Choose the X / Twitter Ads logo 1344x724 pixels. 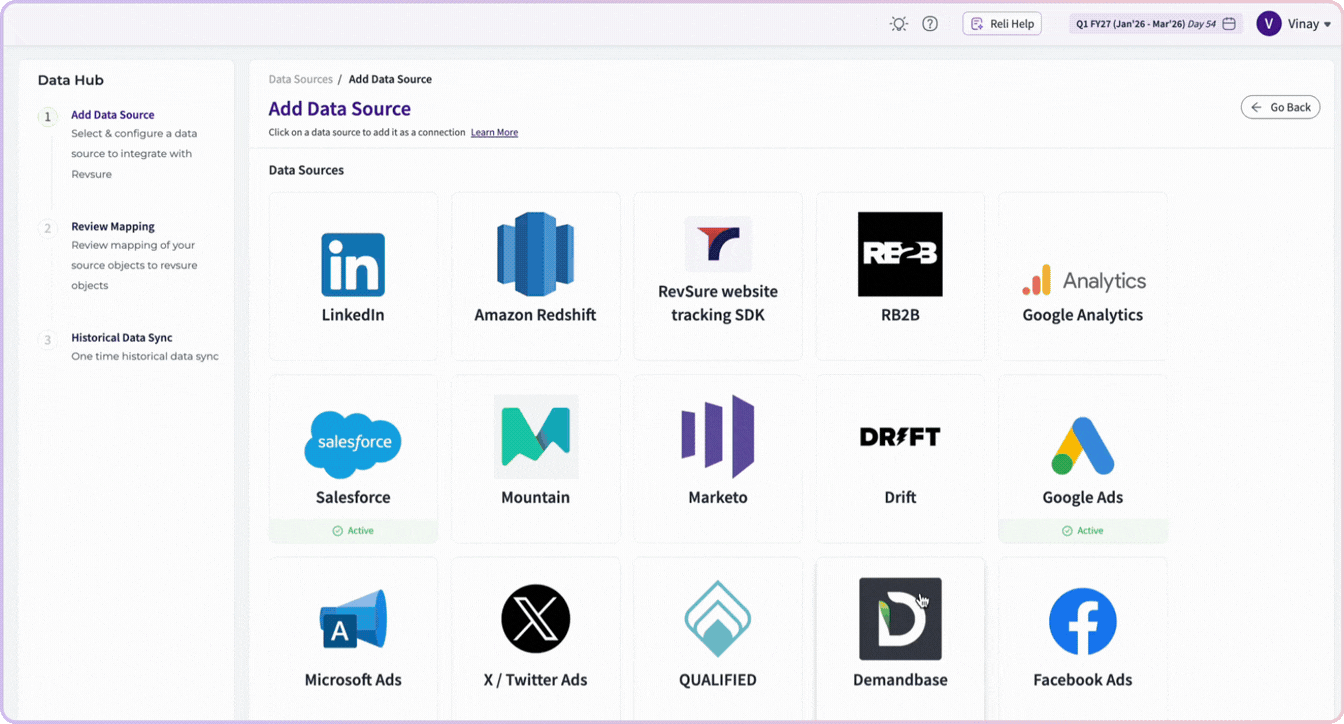536,619
